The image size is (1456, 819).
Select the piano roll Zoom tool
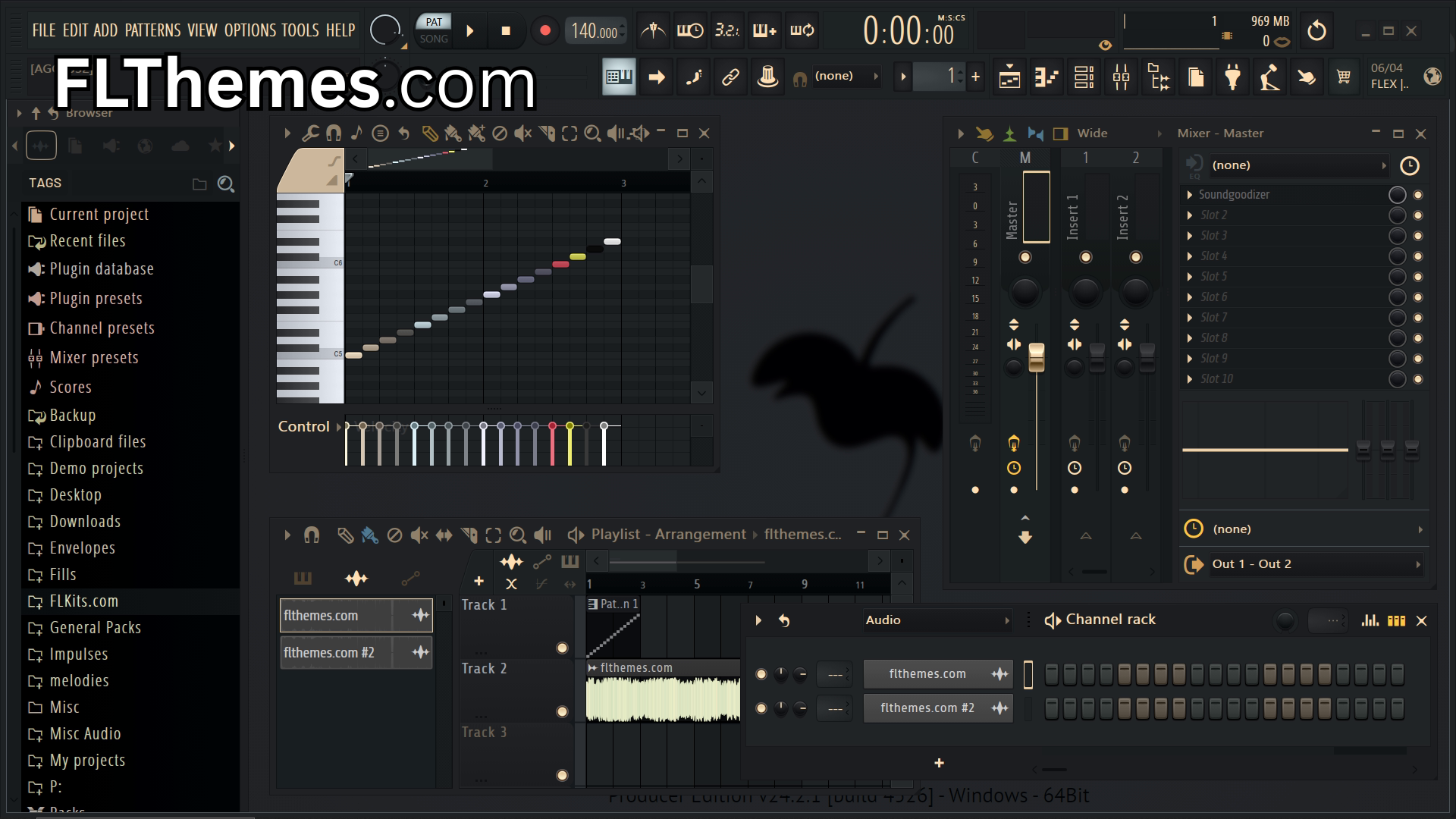tap(593, 133)
